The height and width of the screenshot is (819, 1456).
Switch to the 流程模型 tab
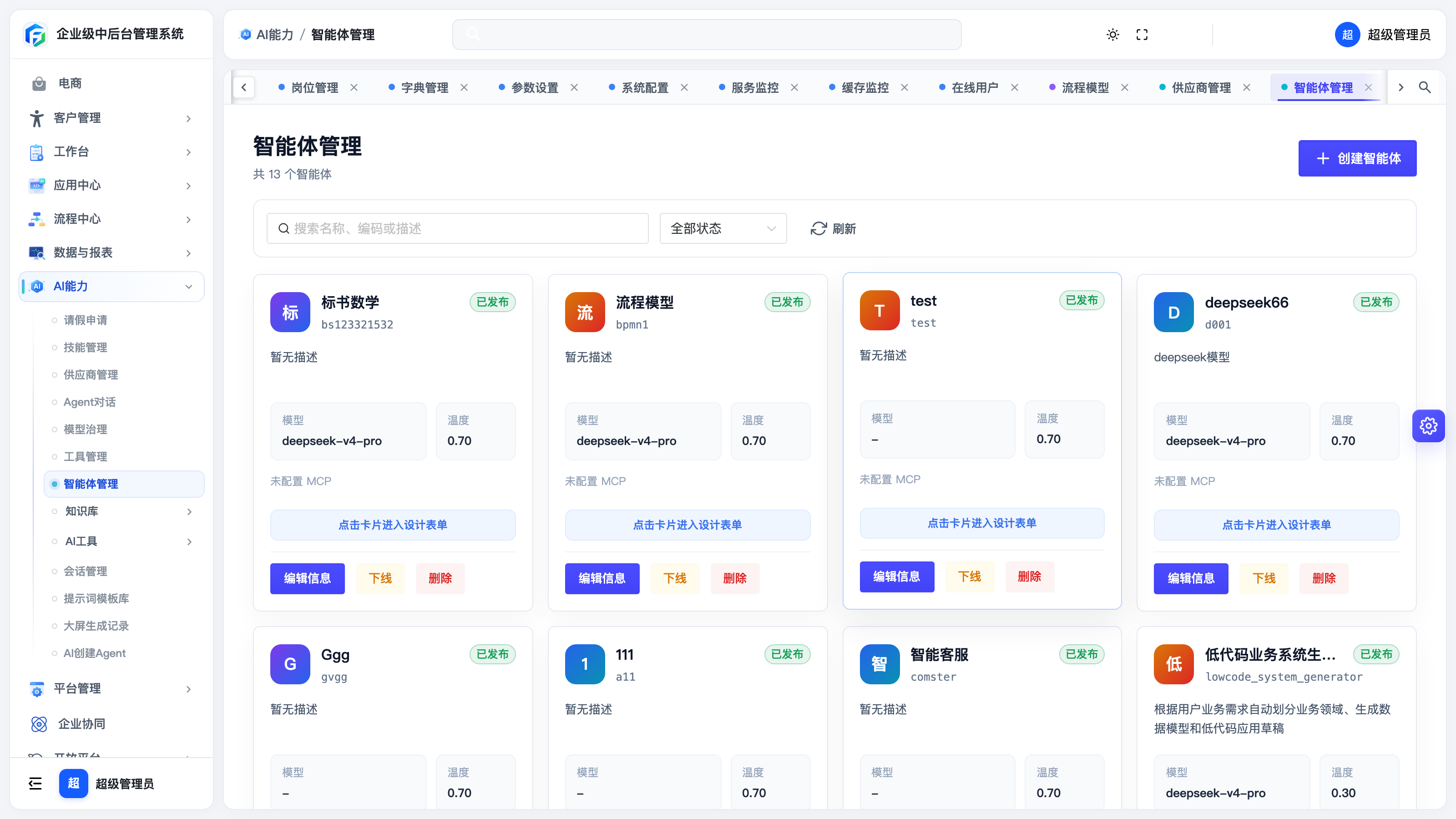(x=1085, y=88)
